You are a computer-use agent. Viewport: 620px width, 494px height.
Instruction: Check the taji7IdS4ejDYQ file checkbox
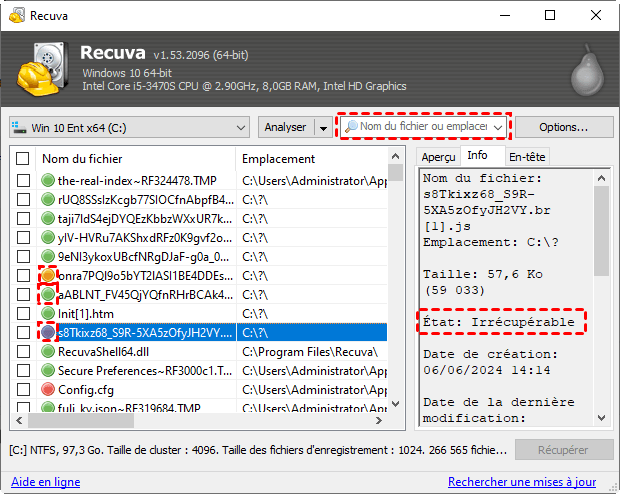tap(23, 218)
